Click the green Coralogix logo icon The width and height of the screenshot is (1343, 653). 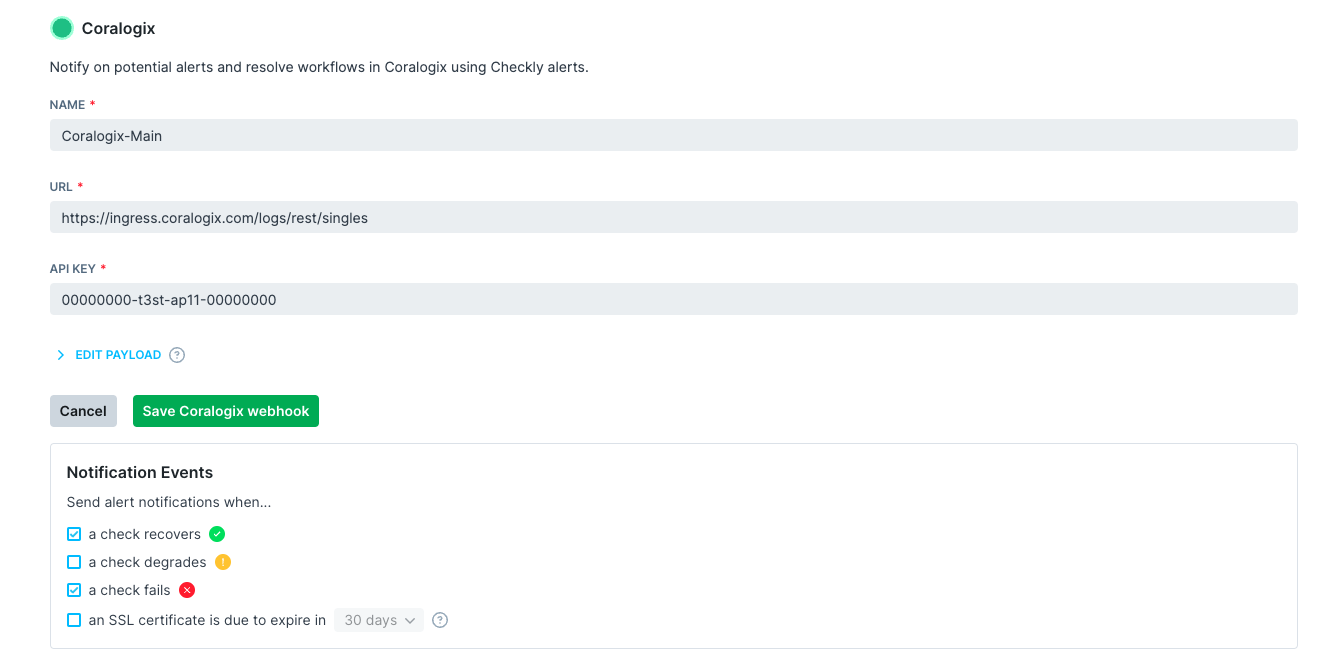tap(61, 28)
